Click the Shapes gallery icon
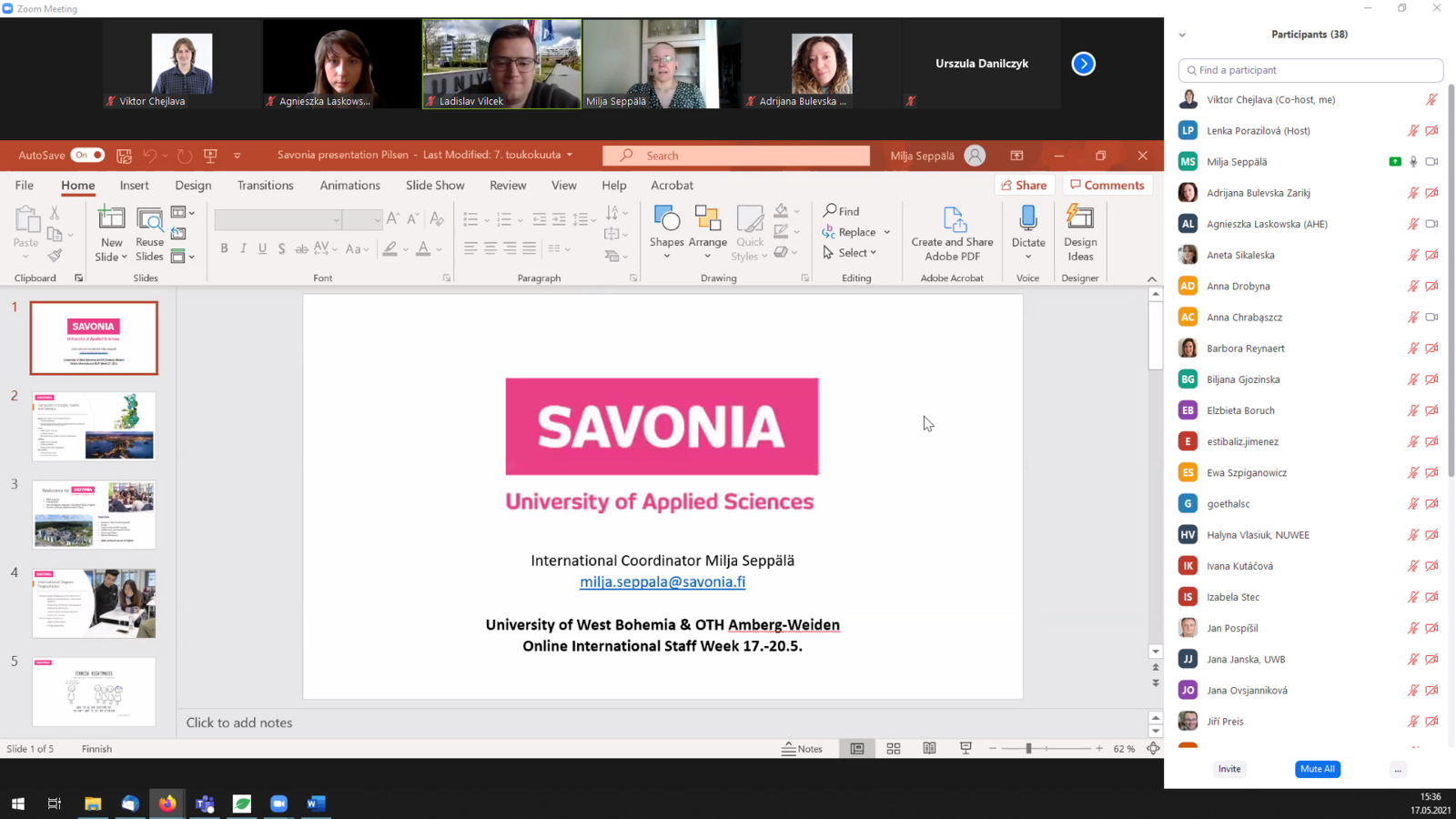1456x819 pixels. point(666,218)
